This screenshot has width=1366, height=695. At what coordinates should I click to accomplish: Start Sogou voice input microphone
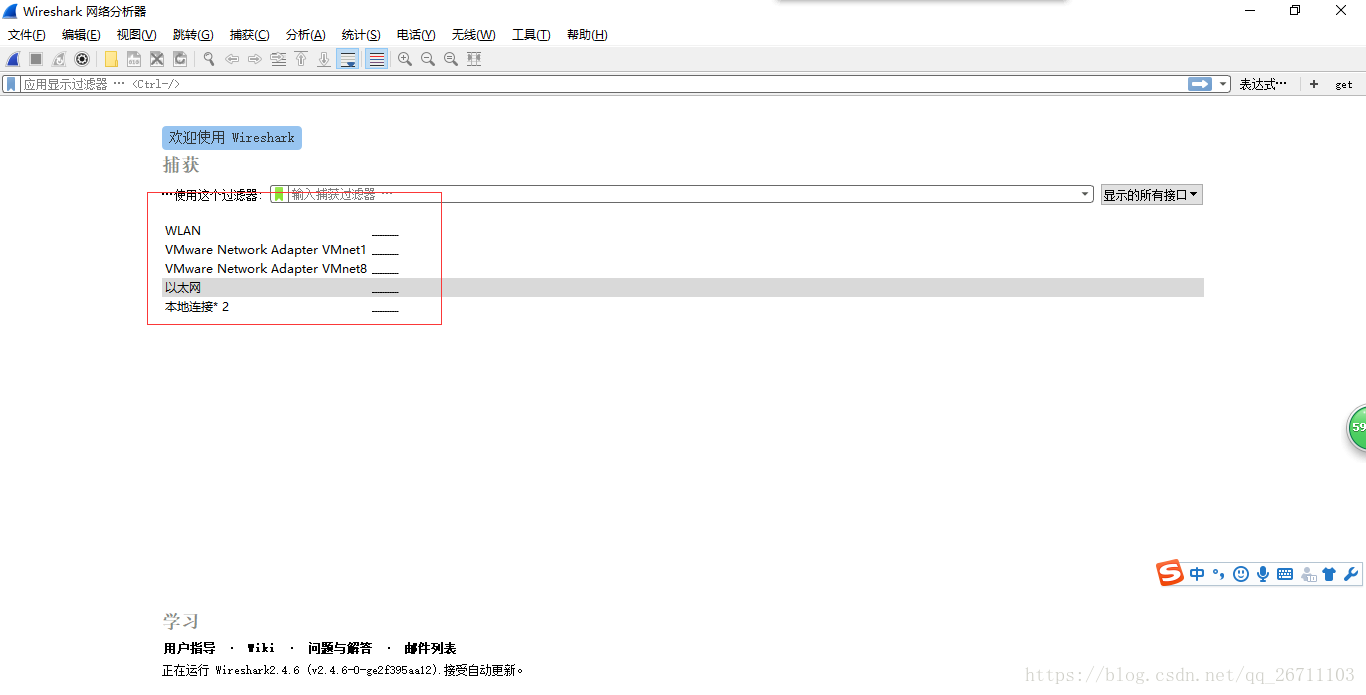point(1263,574)
